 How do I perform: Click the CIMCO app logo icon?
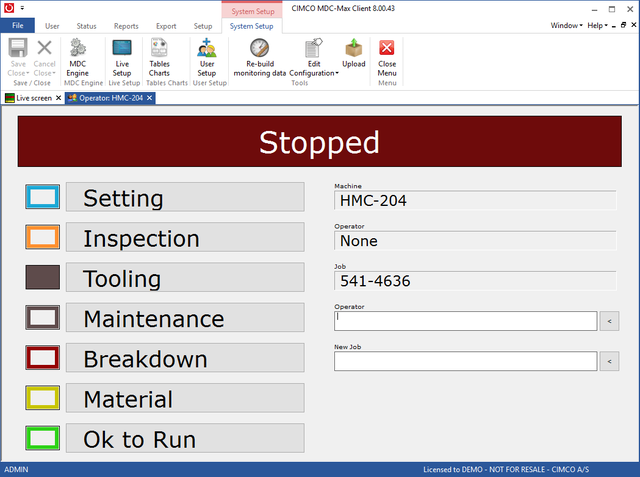9,7
